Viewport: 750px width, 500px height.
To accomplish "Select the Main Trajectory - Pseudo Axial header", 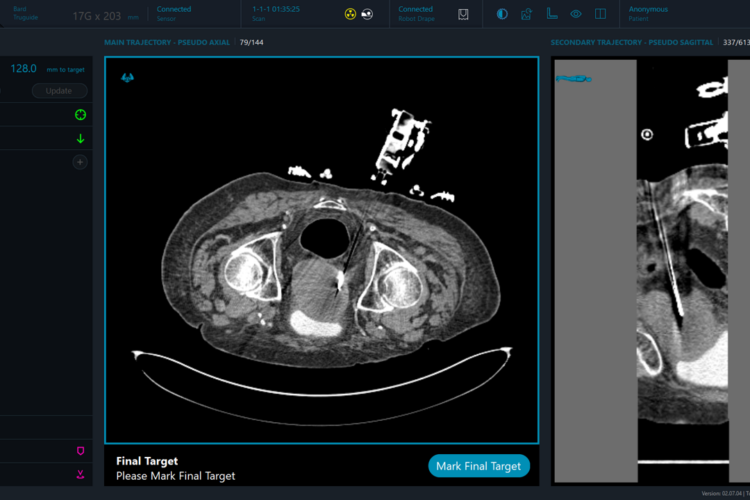I will [x=167, y=42].
